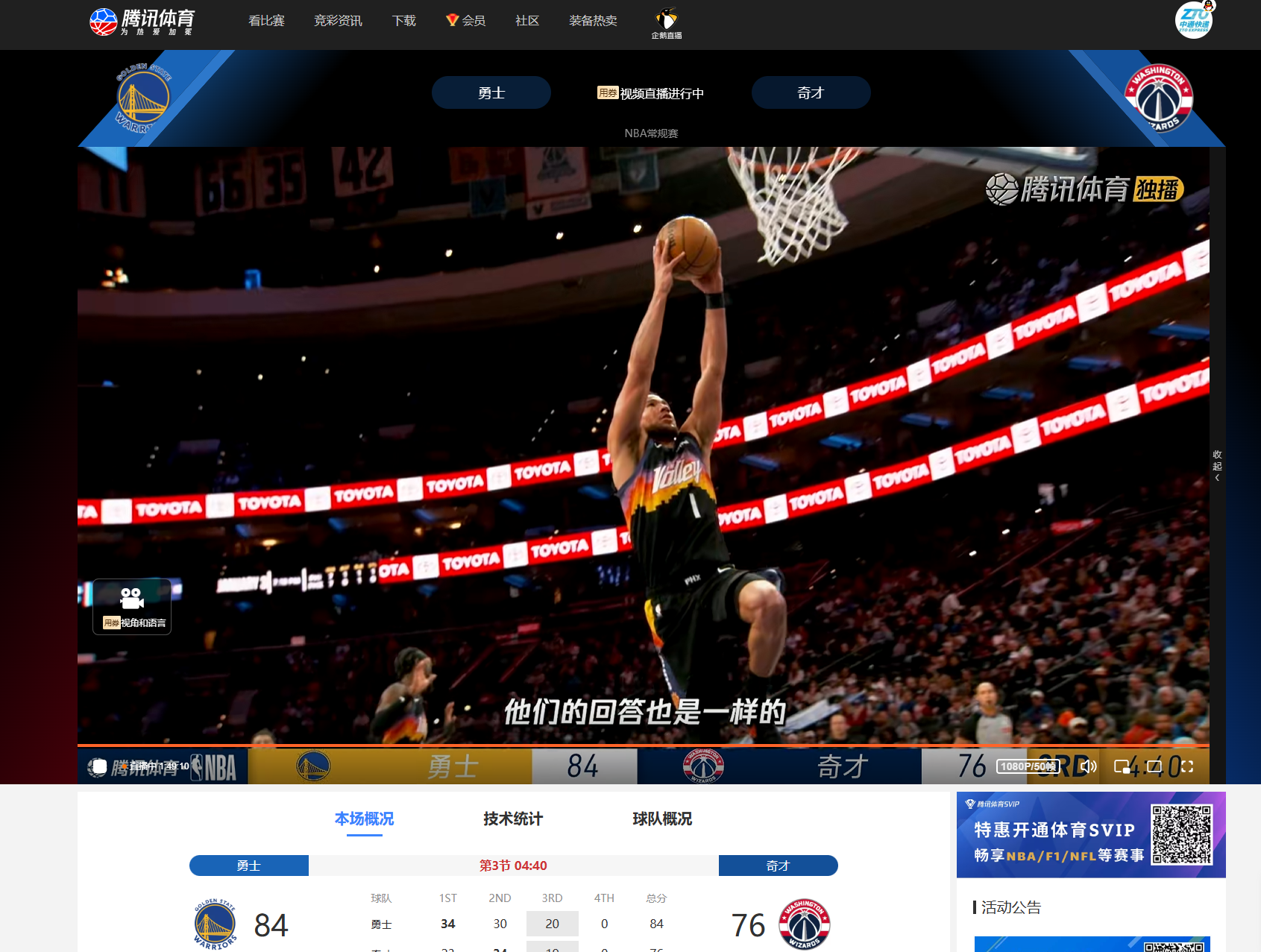Viewport: 1261px width, 952px height.
Task: Click the 勇士 row 总分 value 84
Action: (x=656, y=924)
